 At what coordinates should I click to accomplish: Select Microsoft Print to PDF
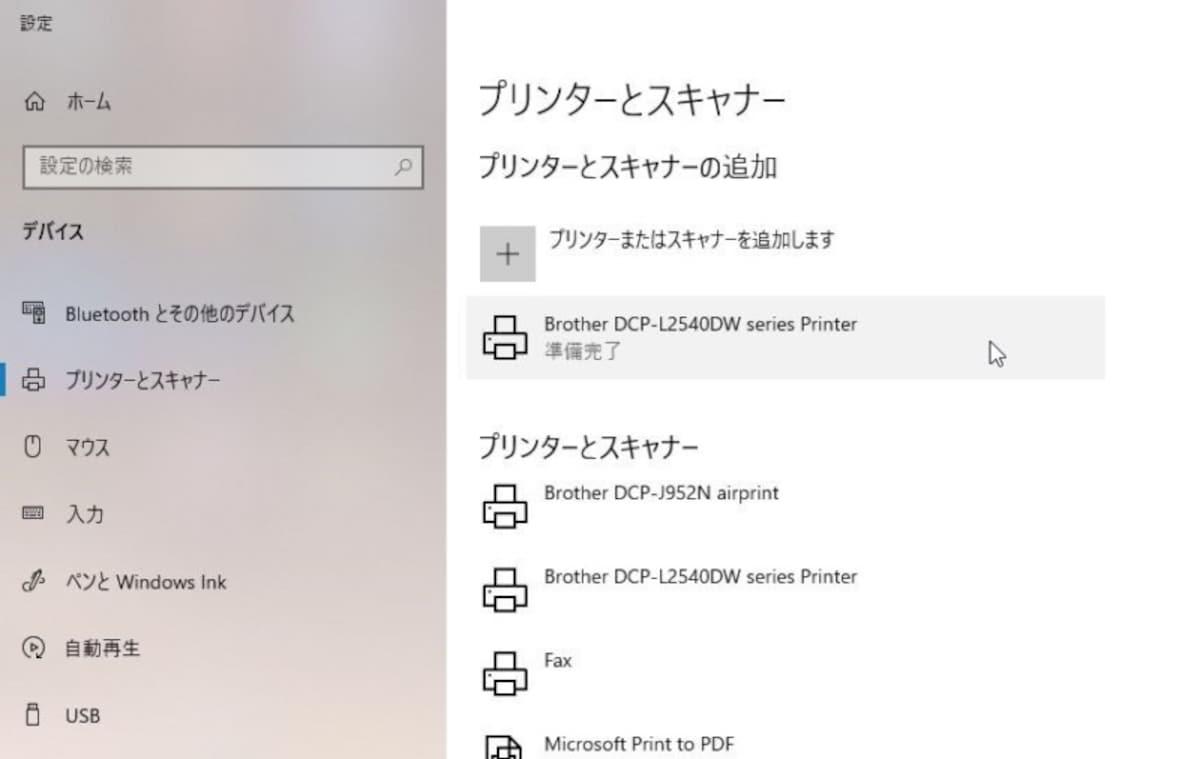[x=639, y=744]
